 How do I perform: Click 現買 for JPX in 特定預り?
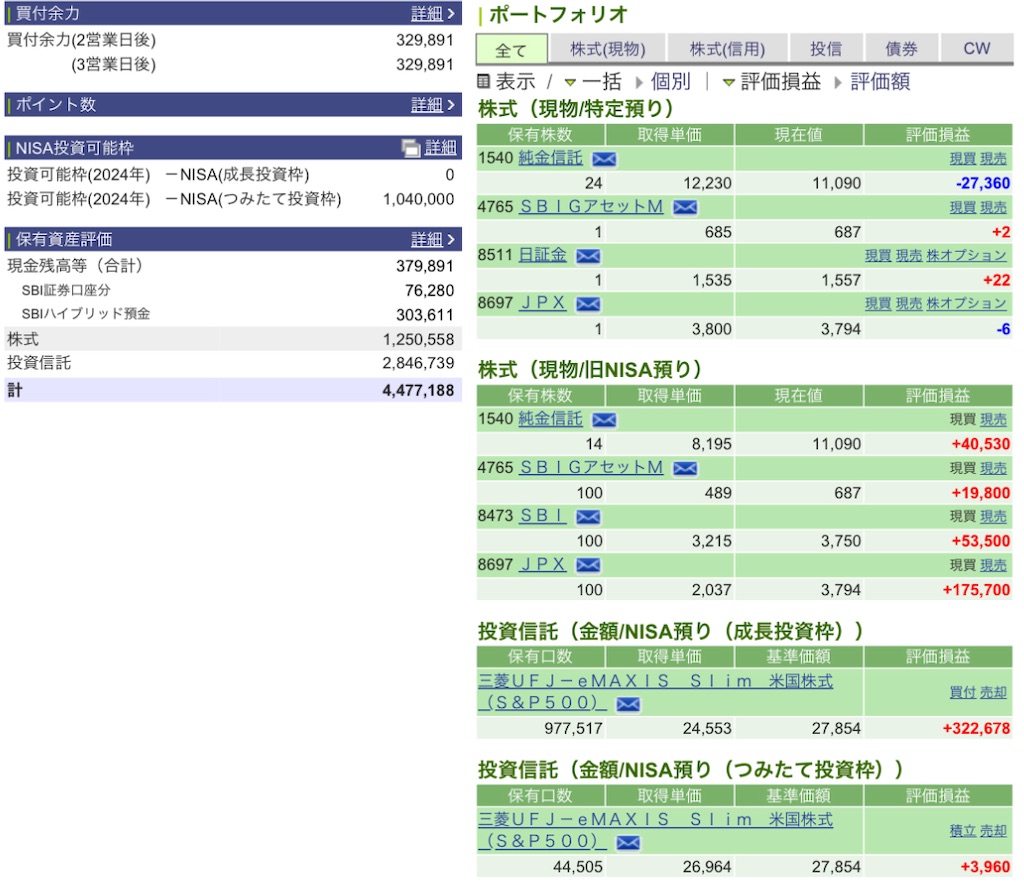click(x=878, y=304)
